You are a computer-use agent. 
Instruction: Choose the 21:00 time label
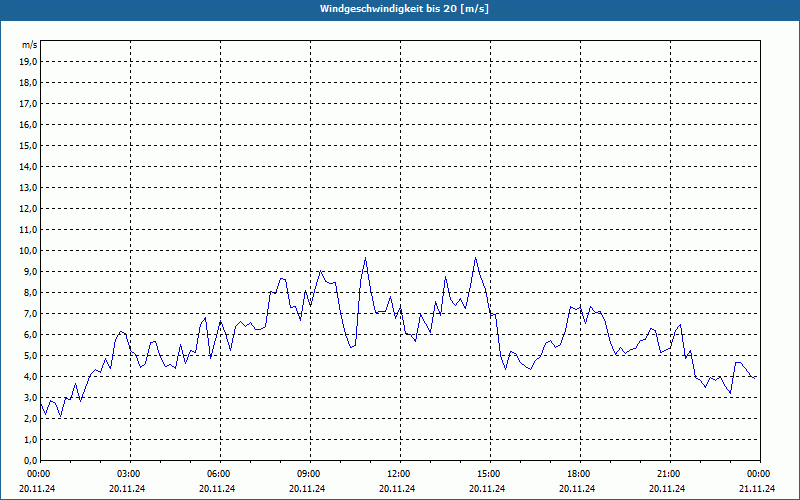tap(669, 474)
